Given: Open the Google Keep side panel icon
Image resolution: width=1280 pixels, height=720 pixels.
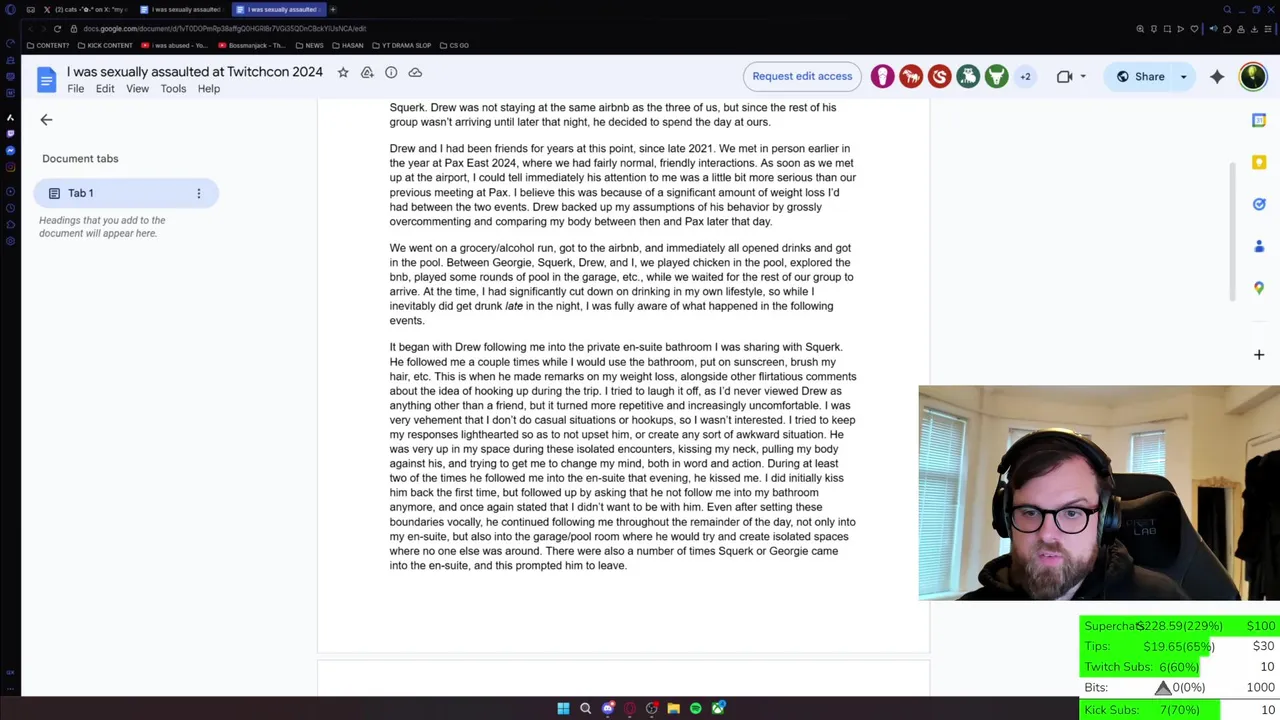Looking at the screenshot, I should click(x=1259, y=162).
